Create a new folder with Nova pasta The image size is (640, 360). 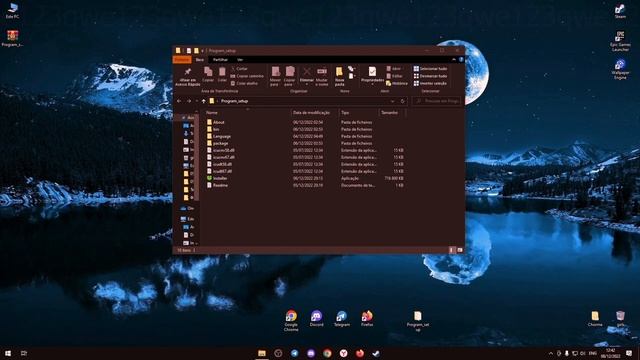[339, 76]
